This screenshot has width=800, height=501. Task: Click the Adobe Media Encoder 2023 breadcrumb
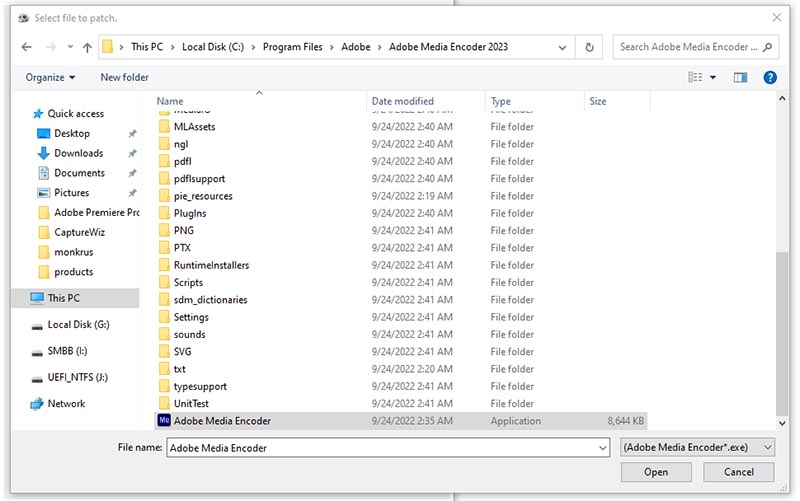point(448,47)
